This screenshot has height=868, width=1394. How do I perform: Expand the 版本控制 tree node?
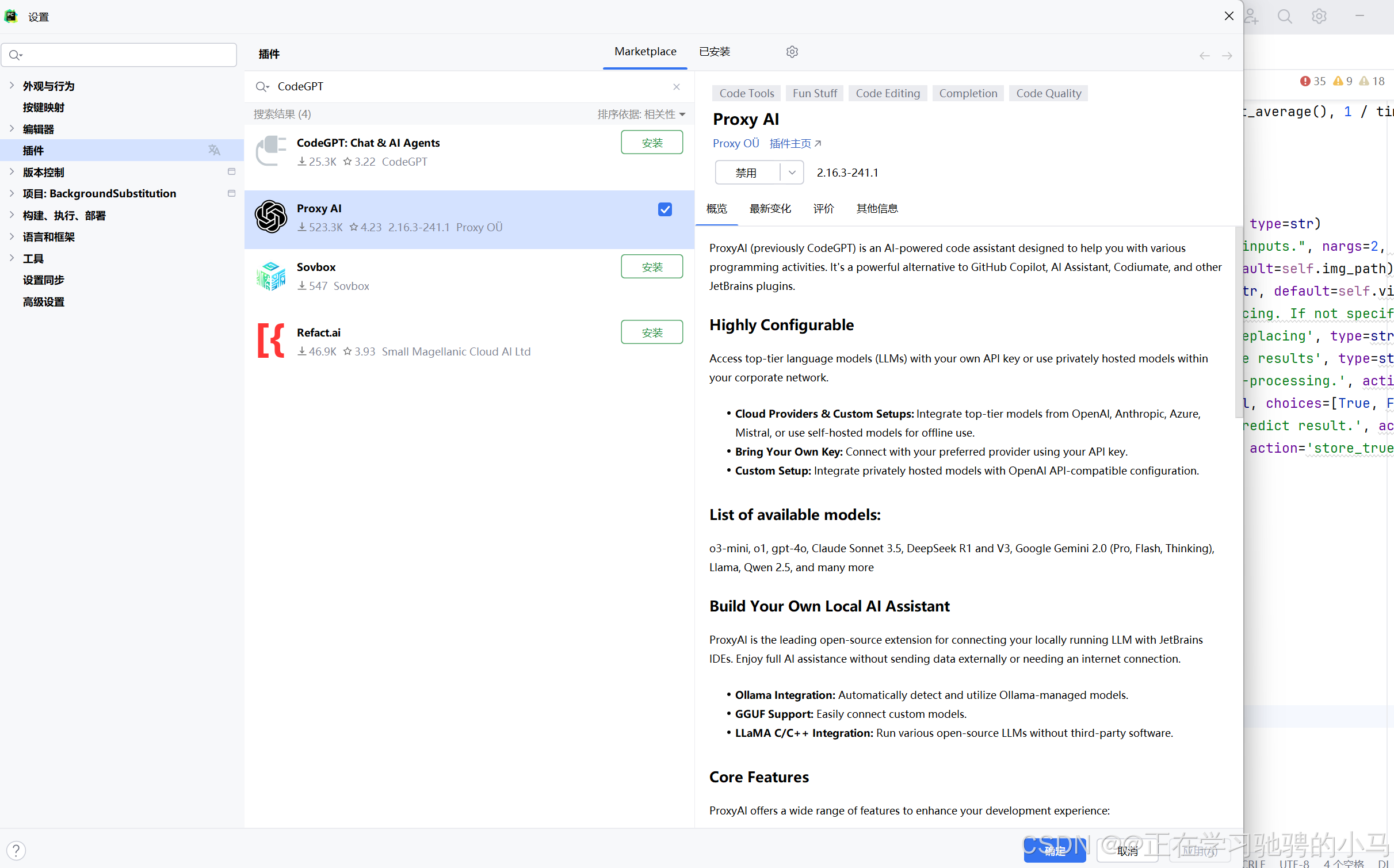(12, 171)
